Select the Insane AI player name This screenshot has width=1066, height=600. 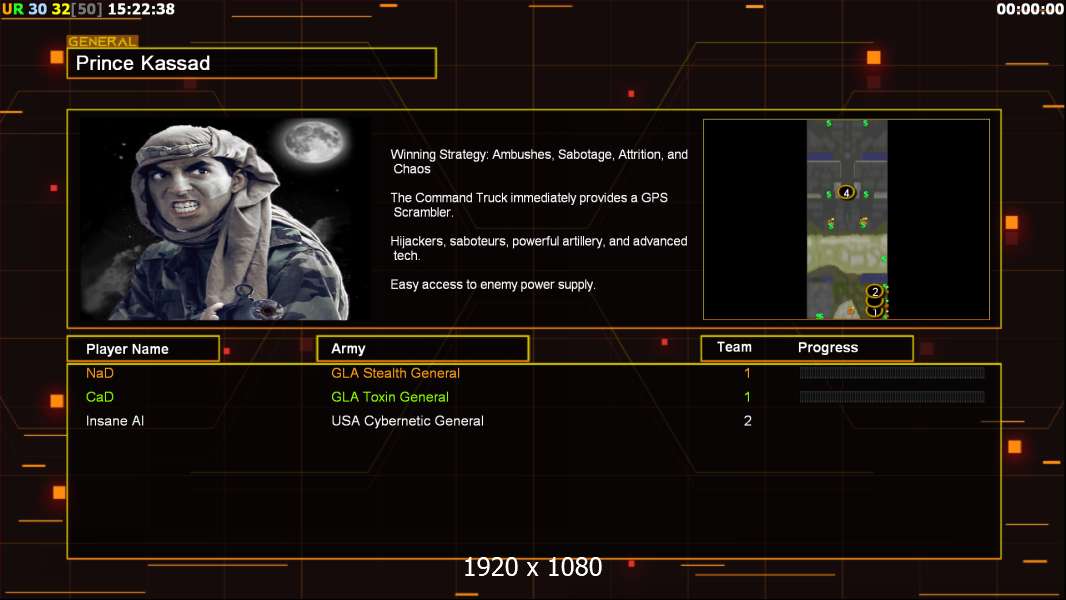tap(115, 421)
